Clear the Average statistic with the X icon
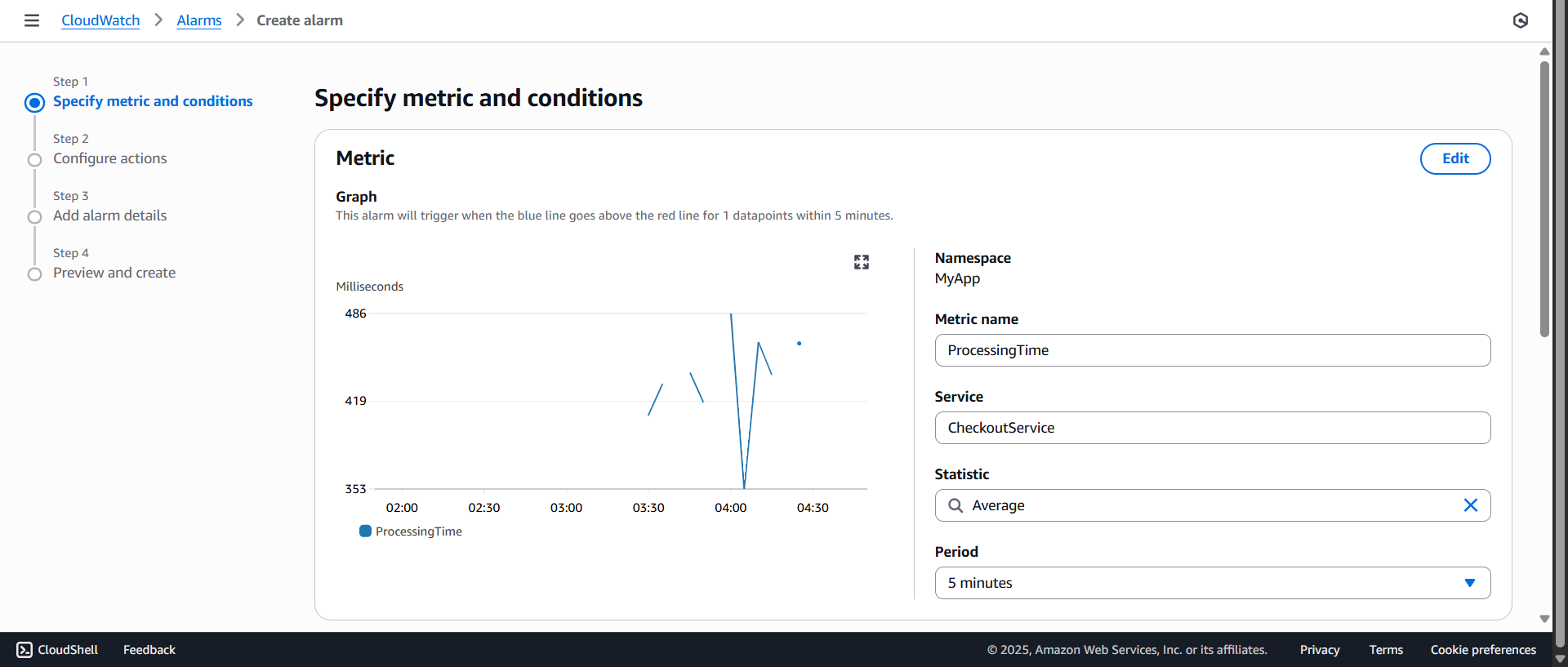 click(x=1470, y=505)
